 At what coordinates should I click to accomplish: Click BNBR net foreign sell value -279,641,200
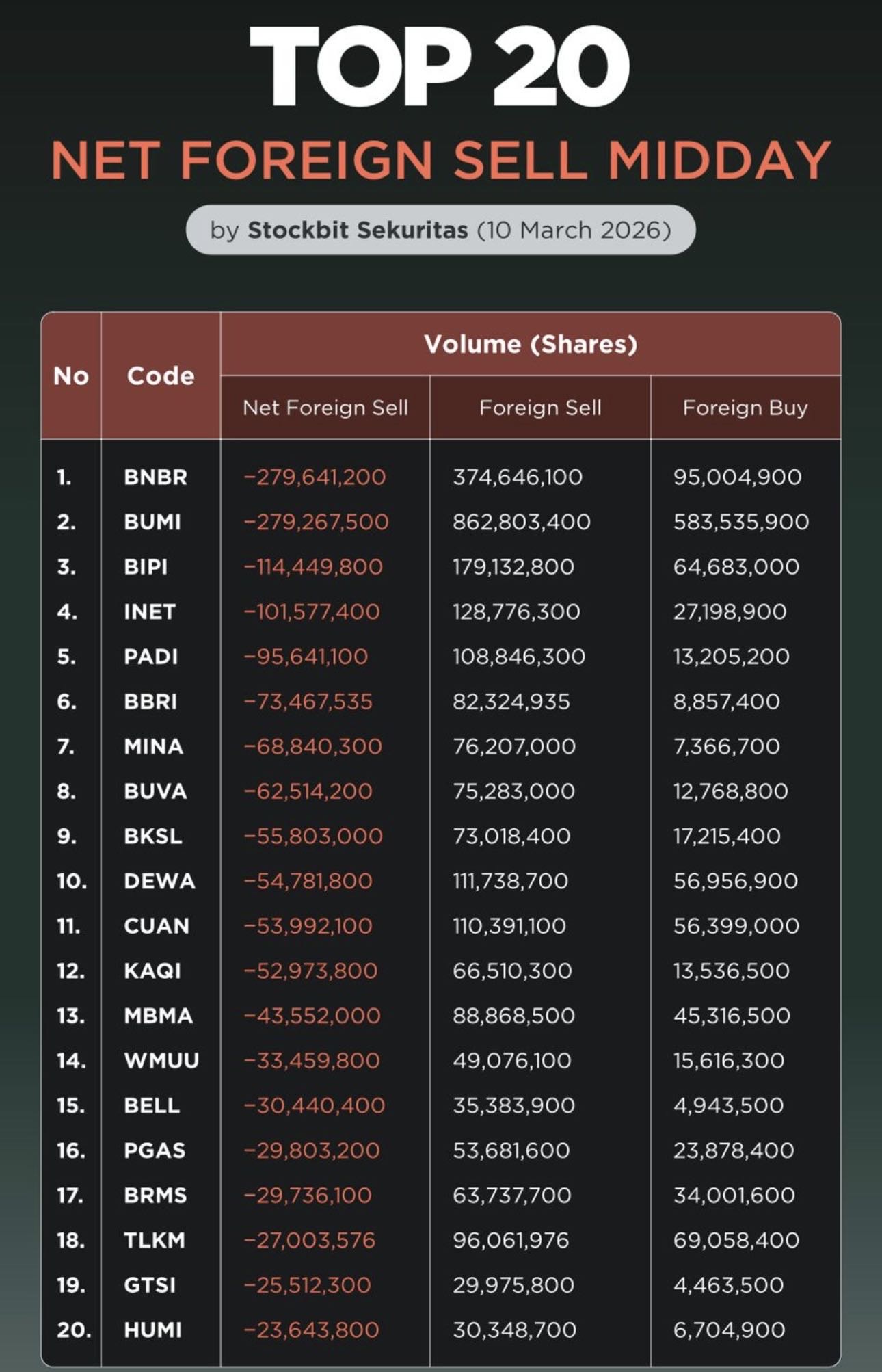315,477
